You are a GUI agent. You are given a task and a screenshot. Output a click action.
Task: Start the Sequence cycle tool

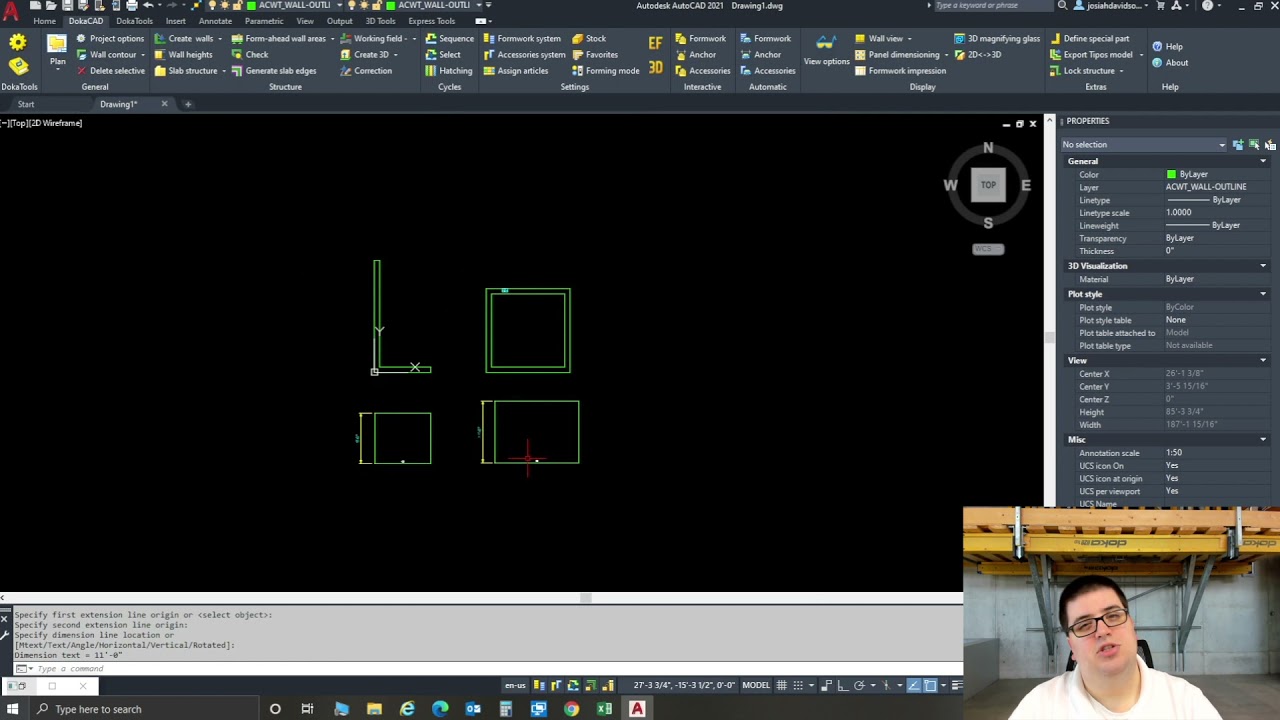(x=450, y=39)
